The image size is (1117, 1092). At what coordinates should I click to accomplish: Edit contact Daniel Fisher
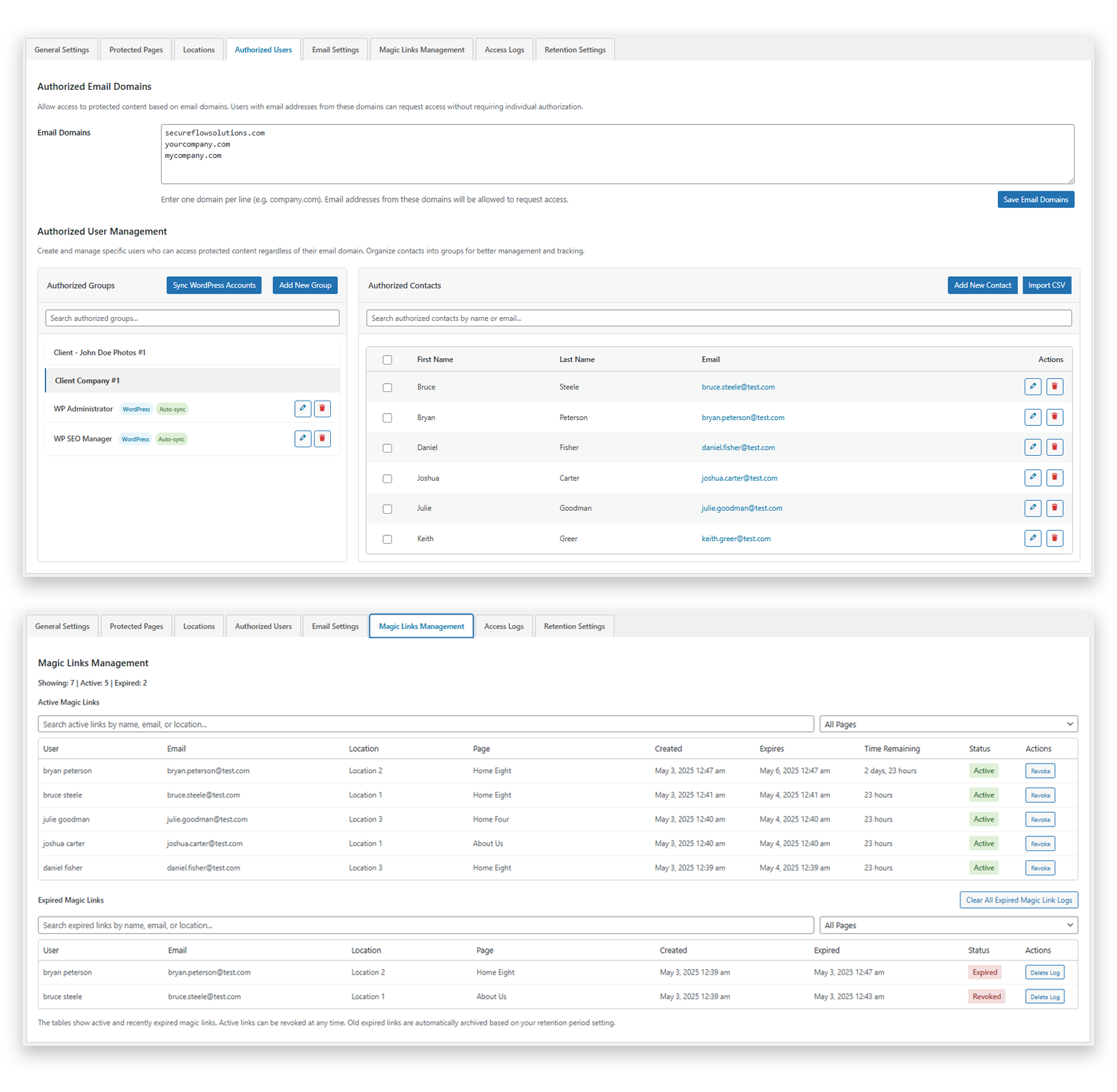coord(1033,447)
